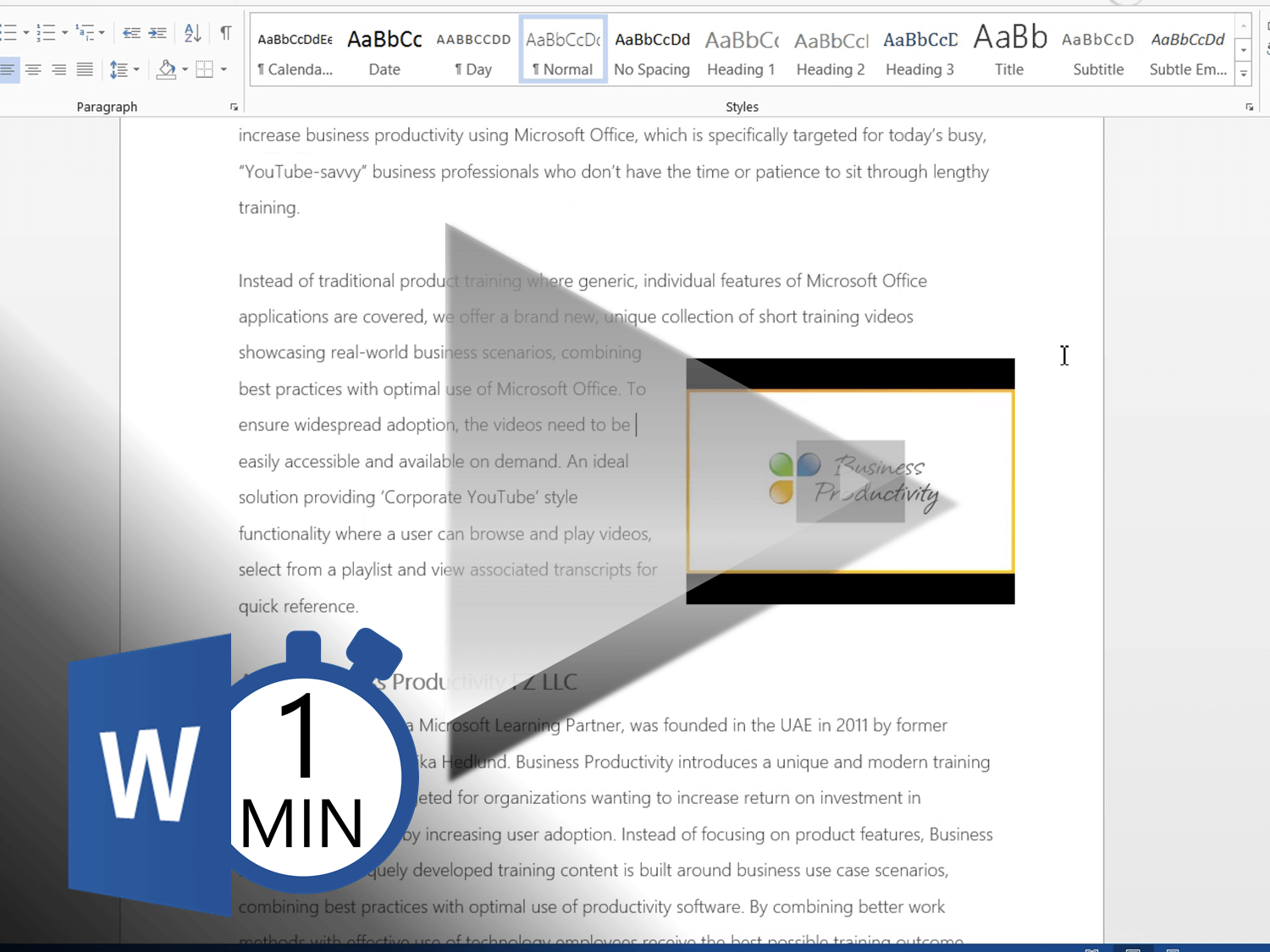This screenshot has width=1270, height=952.
Task: Apply Borders using the borders icon
Action: tap(204, 69)
